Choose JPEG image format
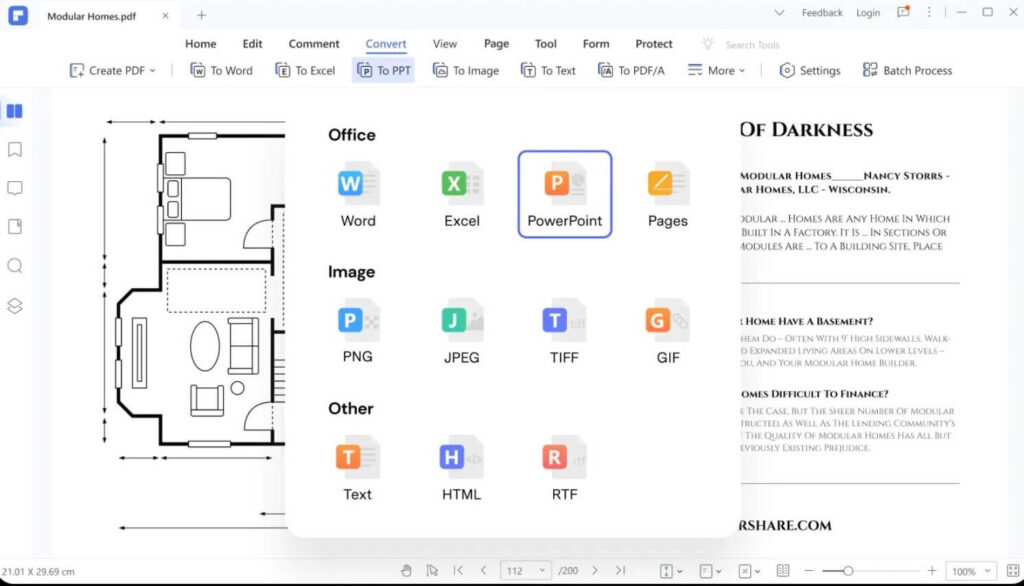This screenshot has height=586, width=1024. point(462,331)
